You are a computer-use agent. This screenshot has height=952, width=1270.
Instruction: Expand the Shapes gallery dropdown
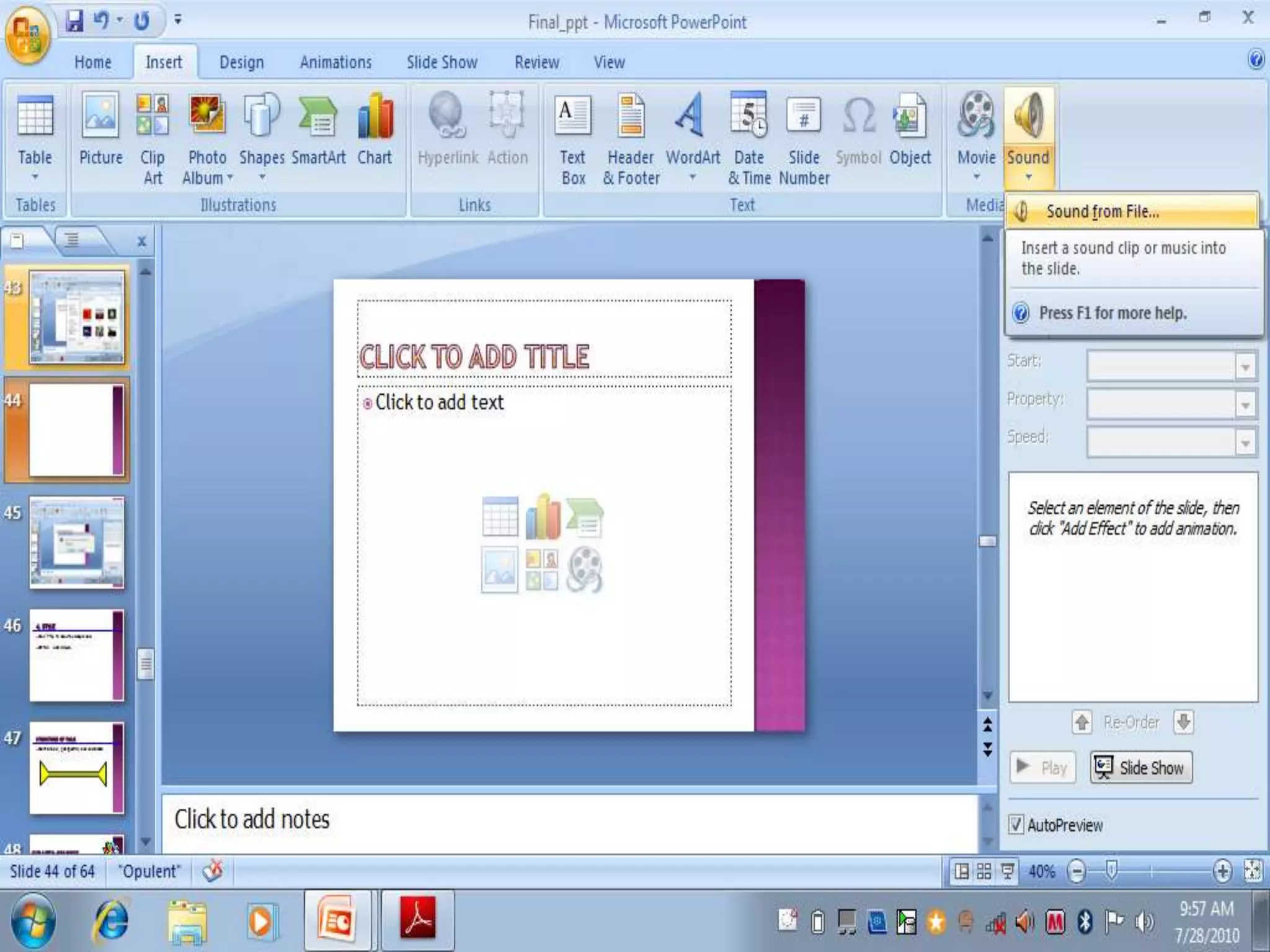click(x=262, y=177)
